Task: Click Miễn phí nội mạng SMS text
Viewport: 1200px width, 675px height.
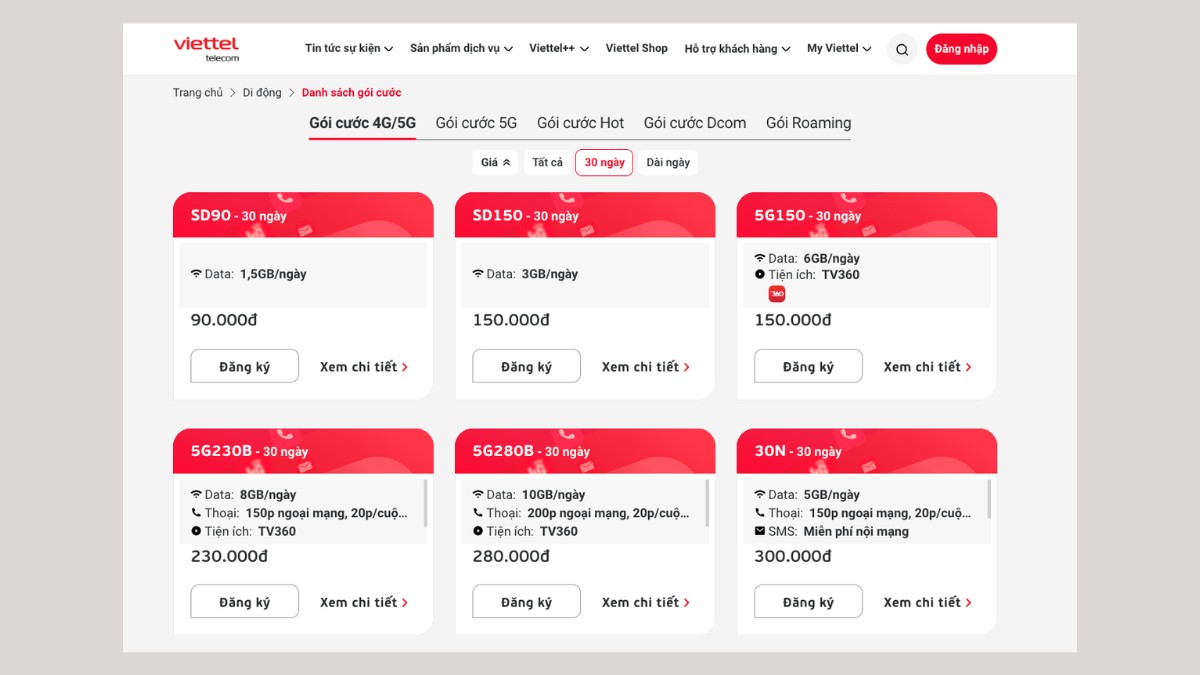Action: [856, 531]
